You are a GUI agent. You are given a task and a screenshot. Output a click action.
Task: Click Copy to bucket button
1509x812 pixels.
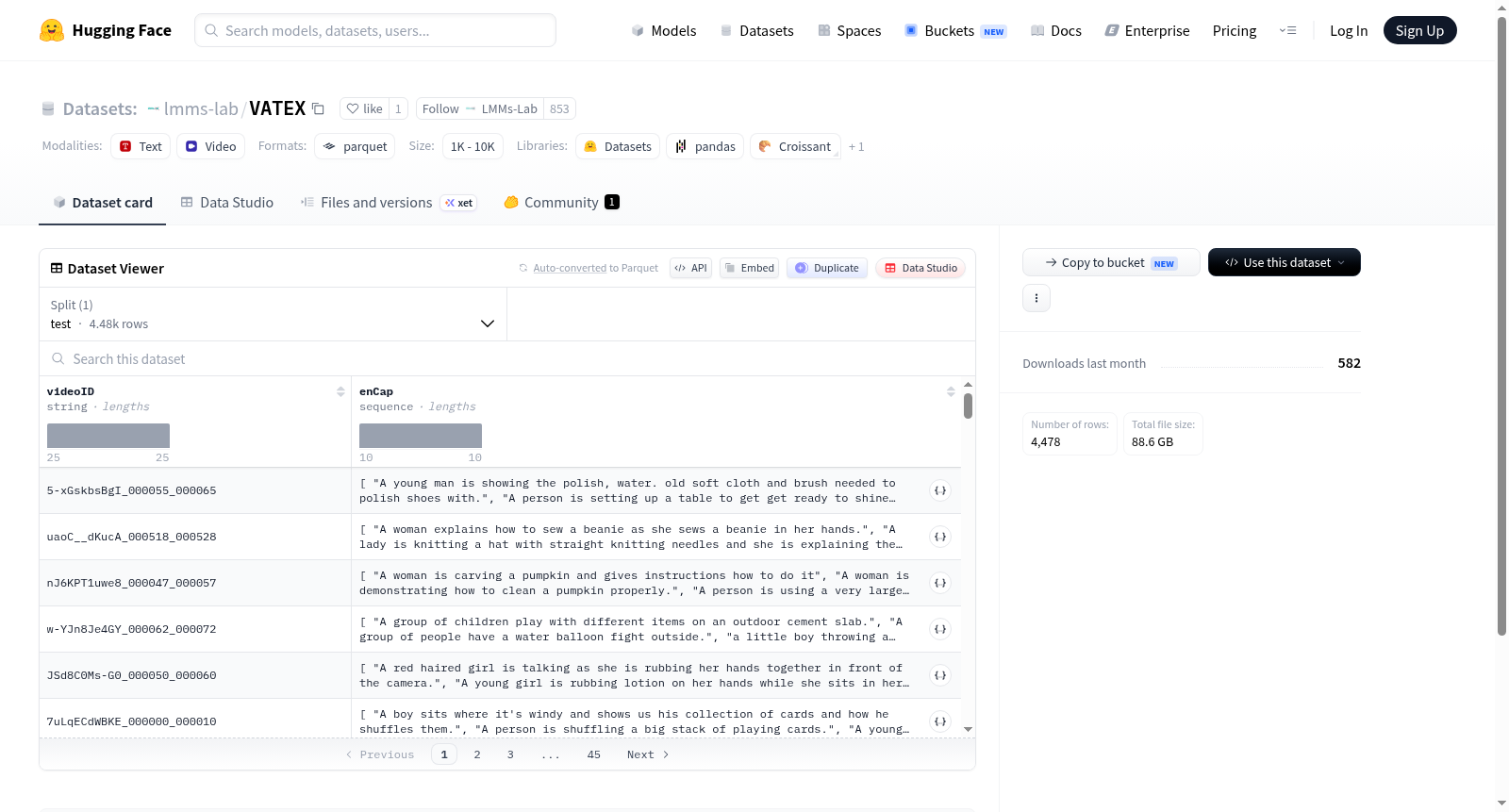[x=1111, y=262]
